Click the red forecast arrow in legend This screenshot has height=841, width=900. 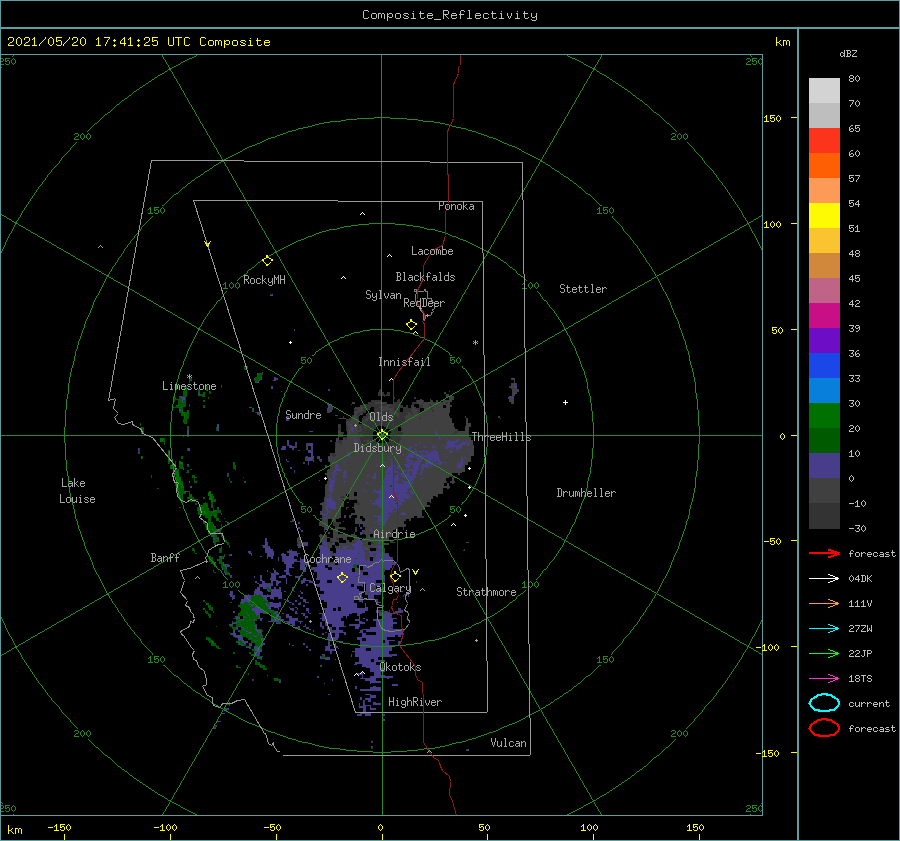[x=824, y=553]
